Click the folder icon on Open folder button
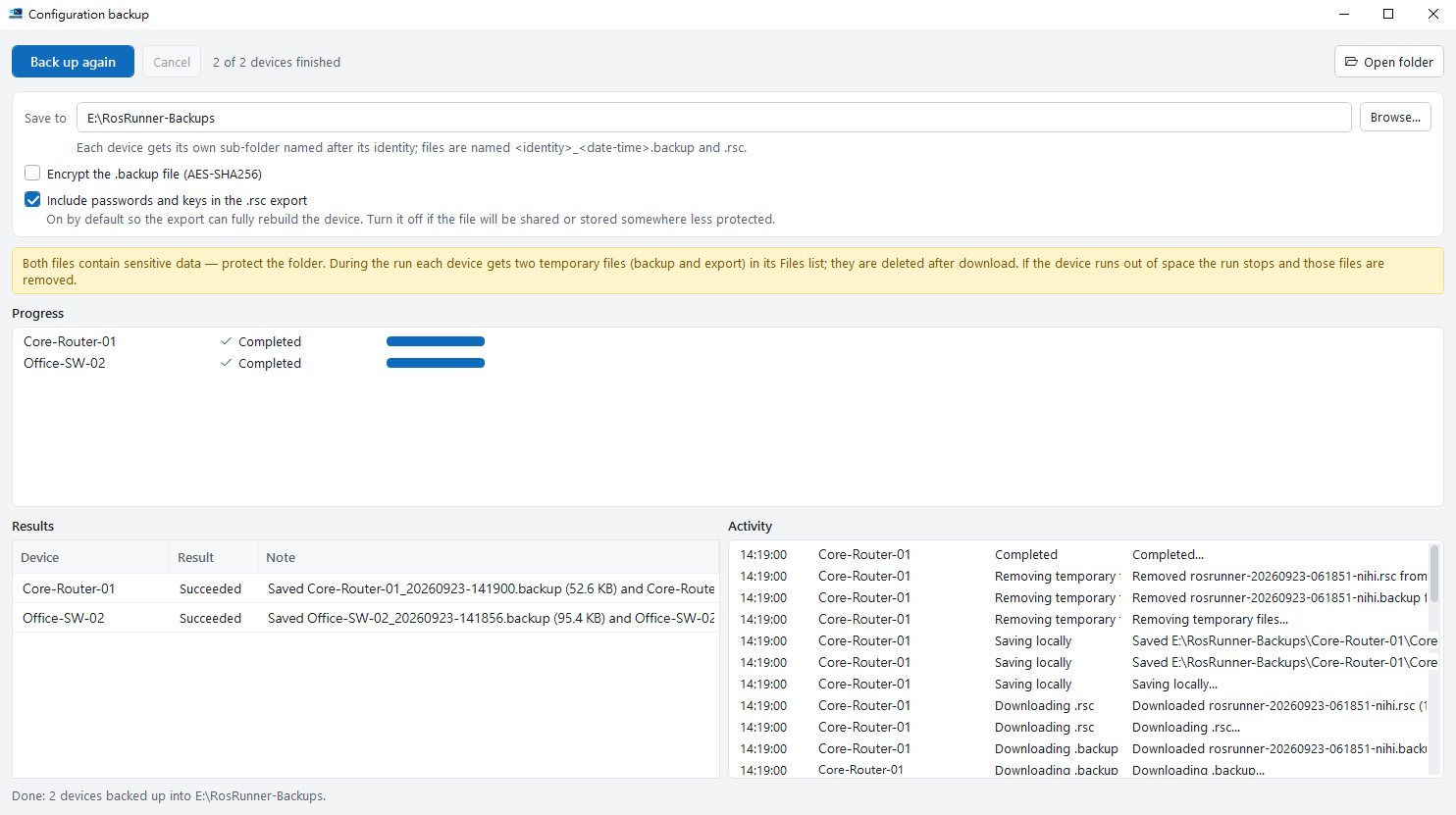 click(x=1351, y=62)
